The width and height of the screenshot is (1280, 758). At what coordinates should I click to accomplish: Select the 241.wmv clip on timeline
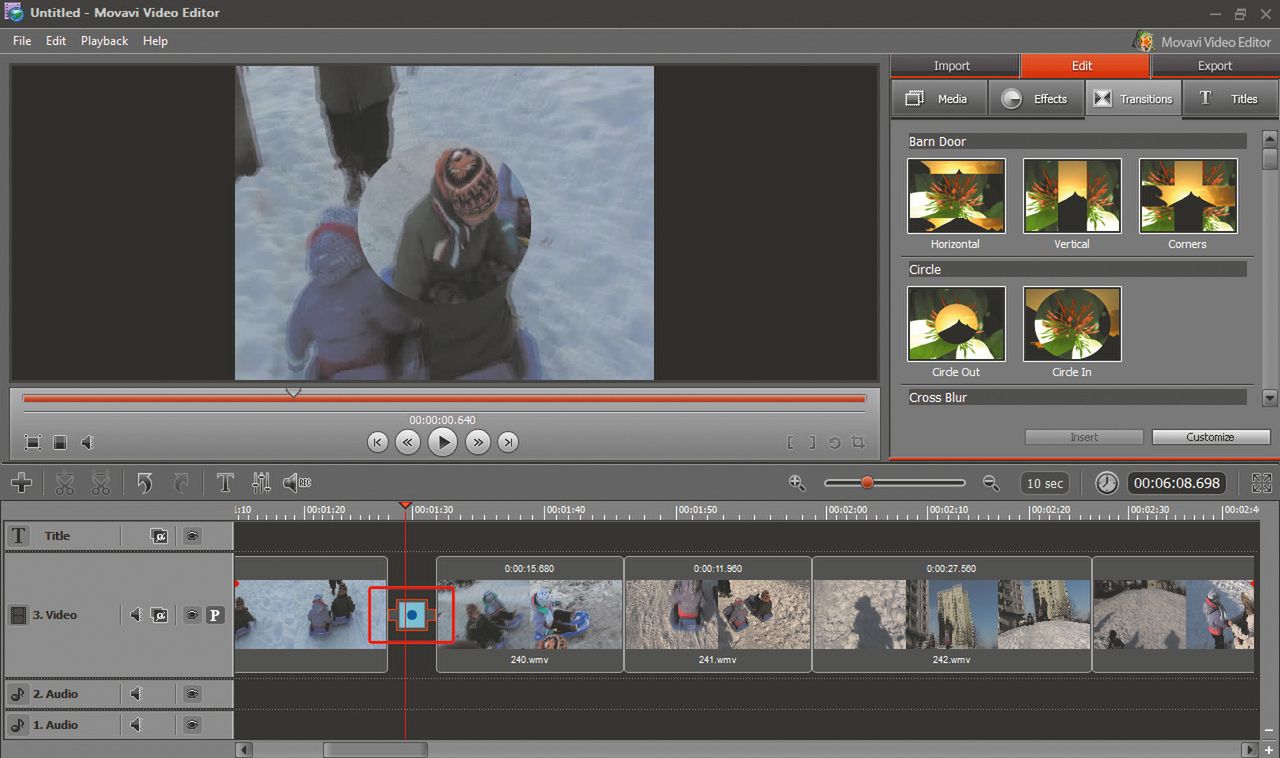718,615
